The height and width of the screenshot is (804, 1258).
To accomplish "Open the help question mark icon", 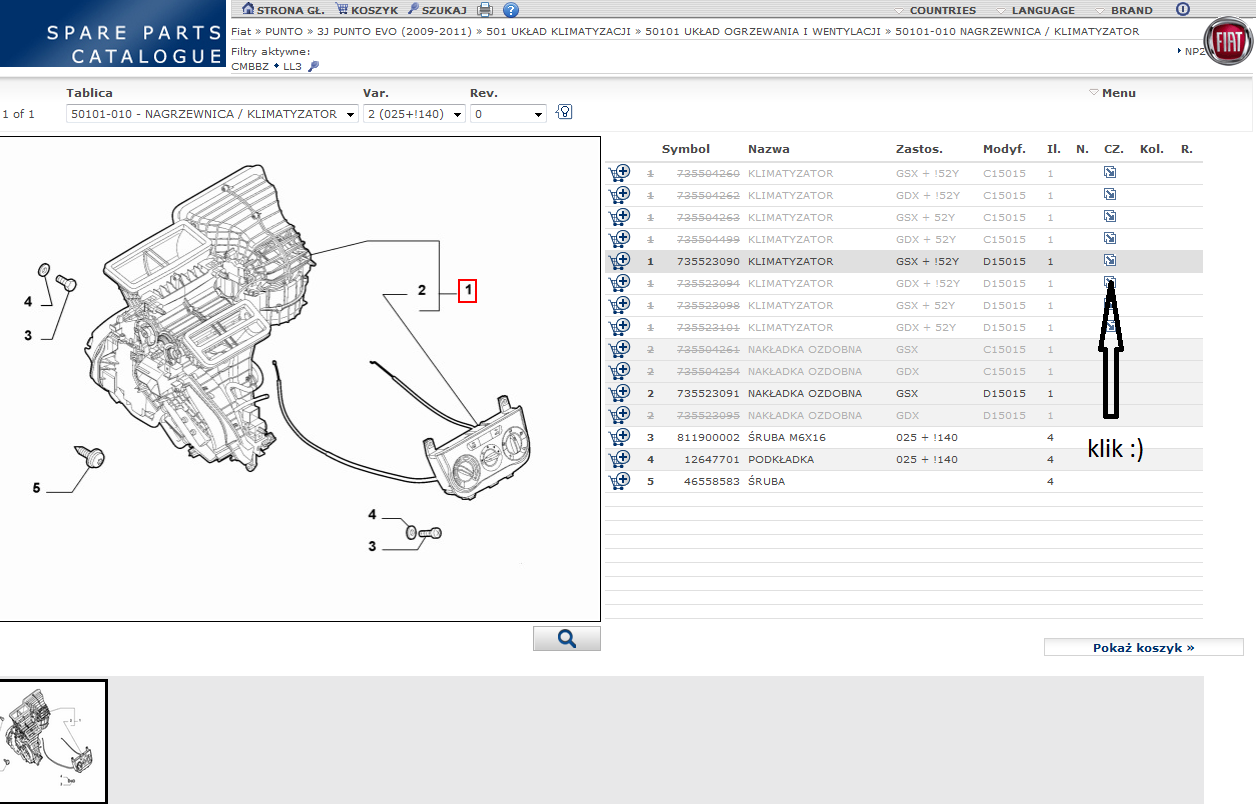I will coord(511,10).
